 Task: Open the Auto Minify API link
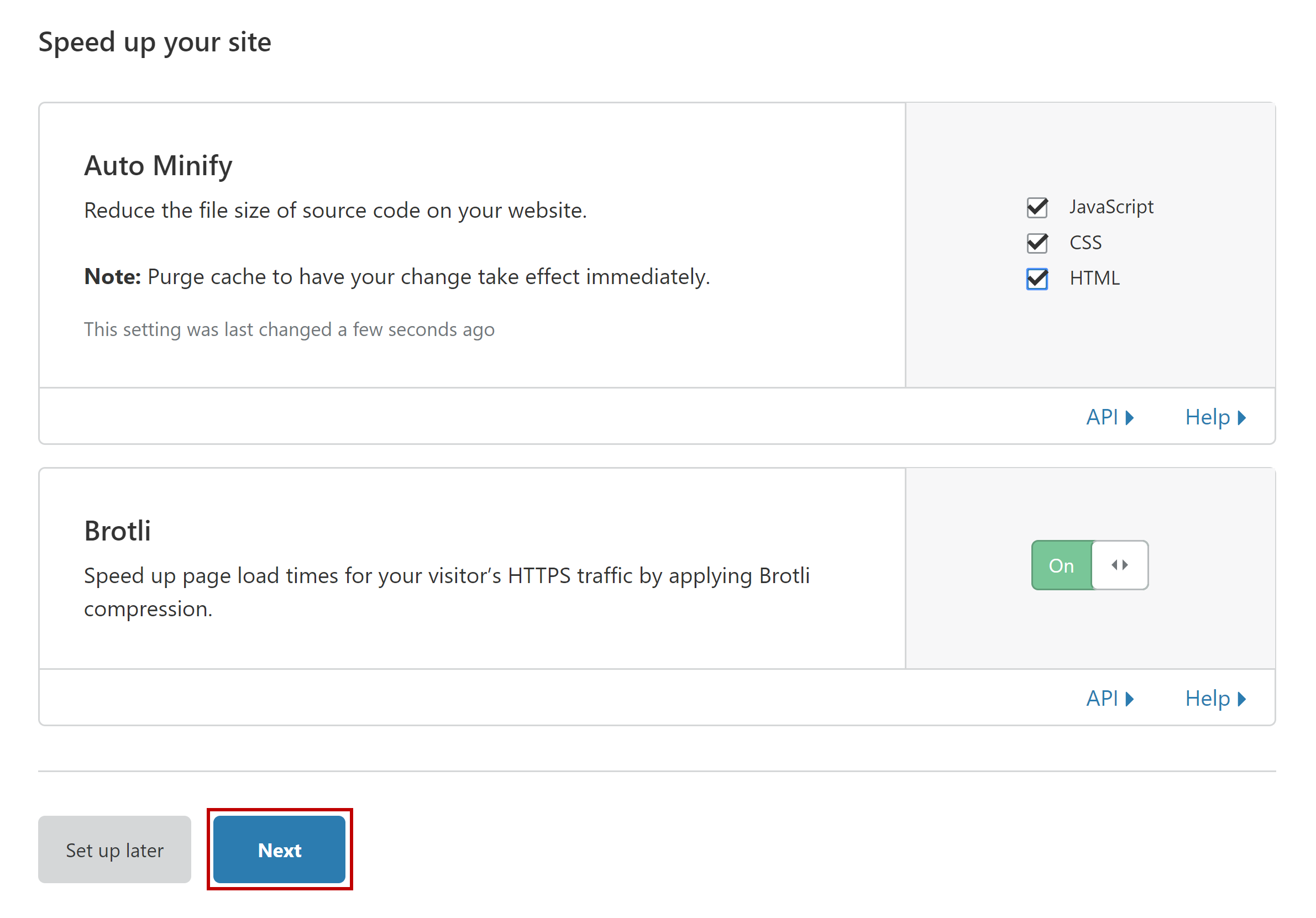tap(1102, 417)
